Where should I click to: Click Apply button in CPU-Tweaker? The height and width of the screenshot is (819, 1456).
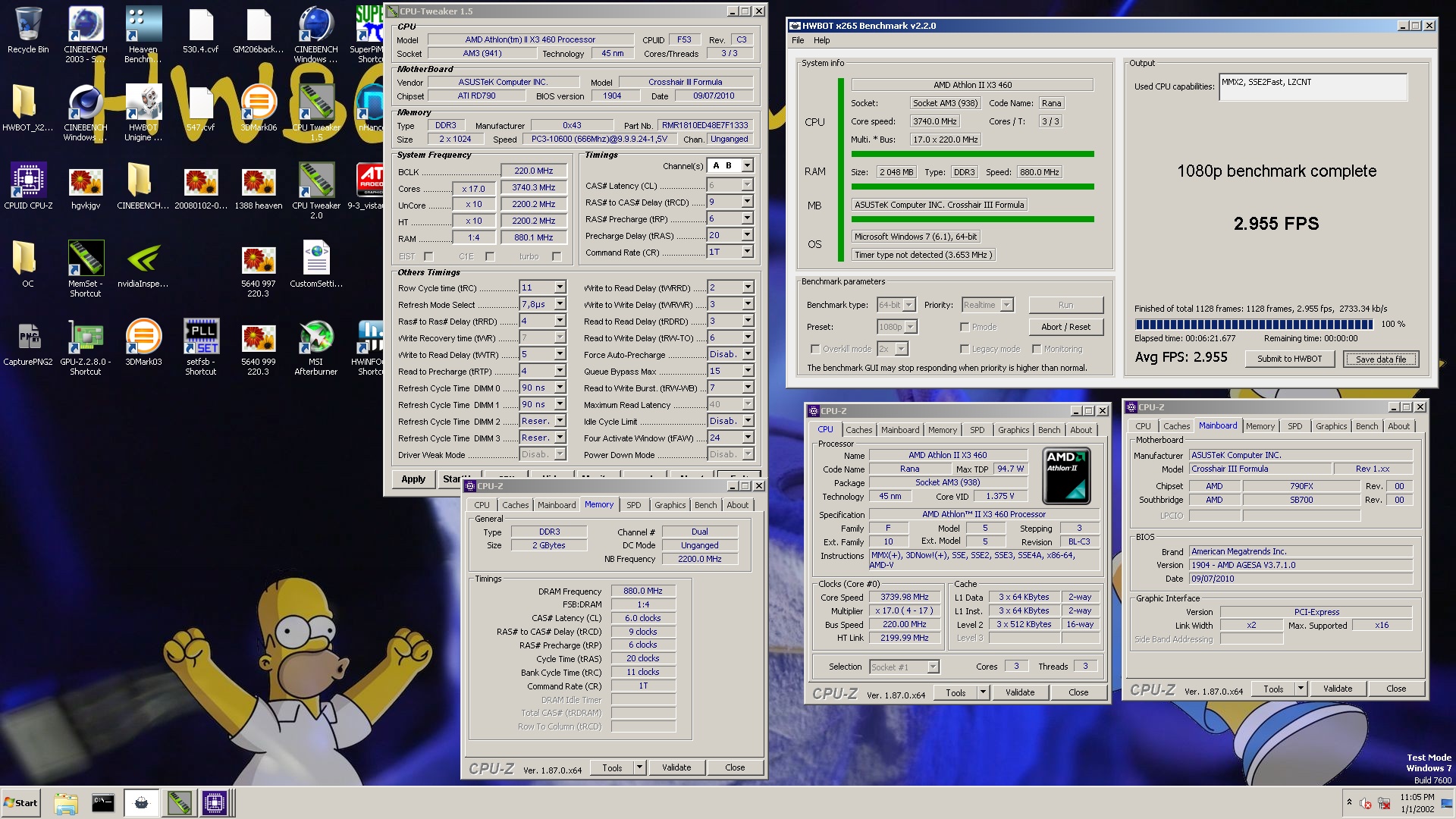point(413,479)
